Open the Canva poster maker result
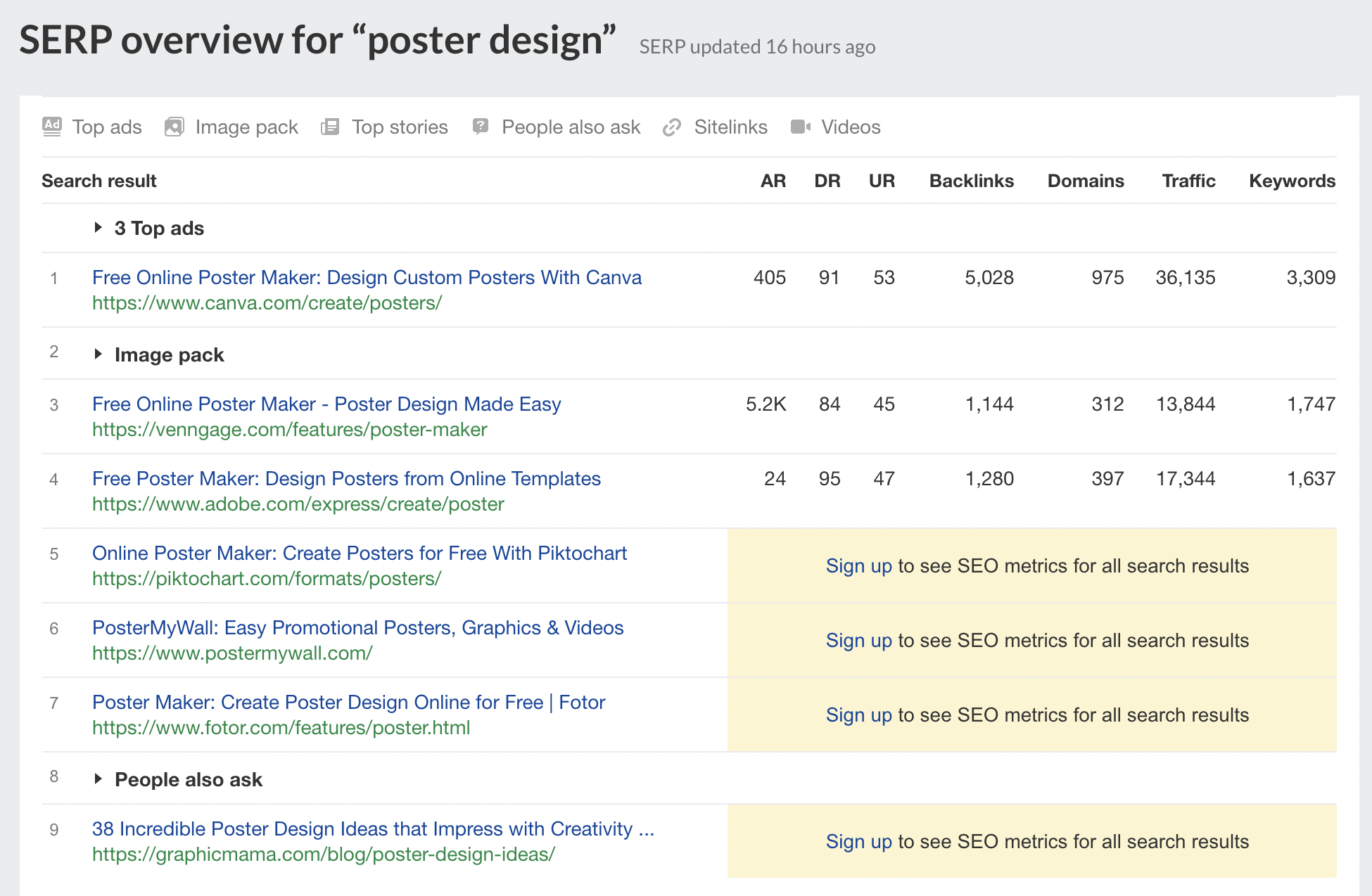The width and height of the screenshot is (1372, 896). 366,277
